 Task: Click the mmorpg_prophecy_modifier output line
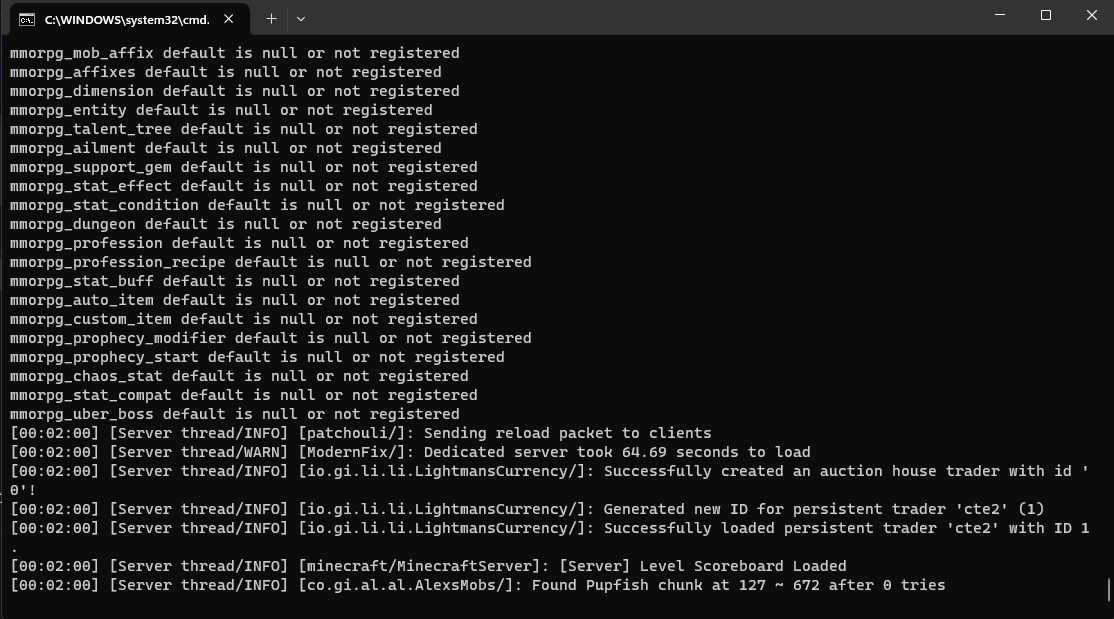click(271, 338)
